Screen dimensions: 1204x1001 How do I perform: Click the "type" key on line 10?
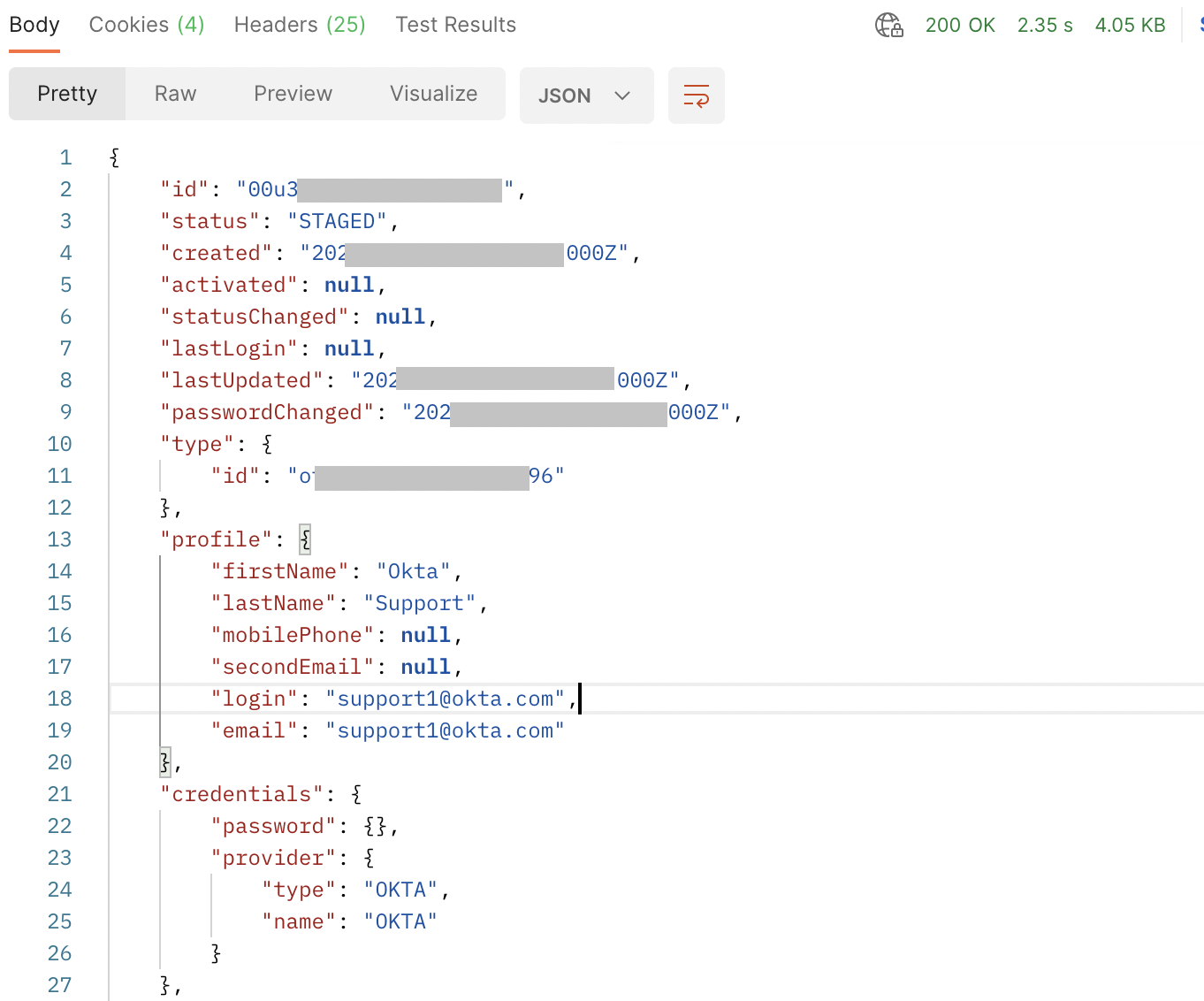[197, 444]
